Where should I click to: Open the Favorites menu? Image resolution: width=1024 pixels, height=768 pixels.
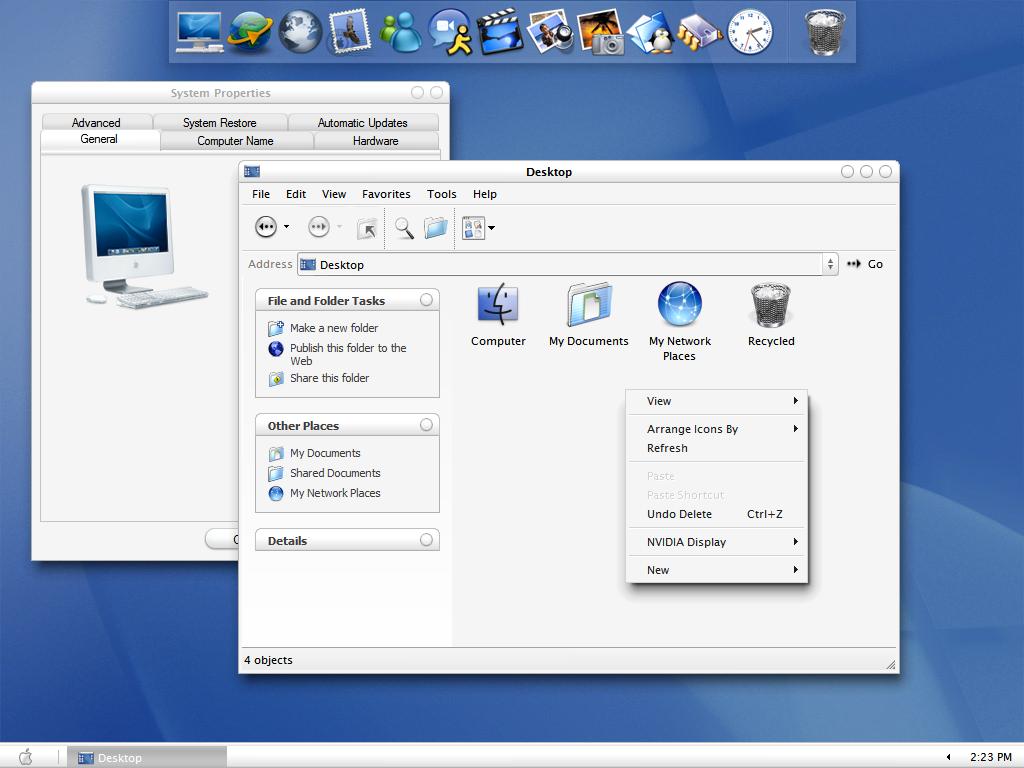point(386,194)
